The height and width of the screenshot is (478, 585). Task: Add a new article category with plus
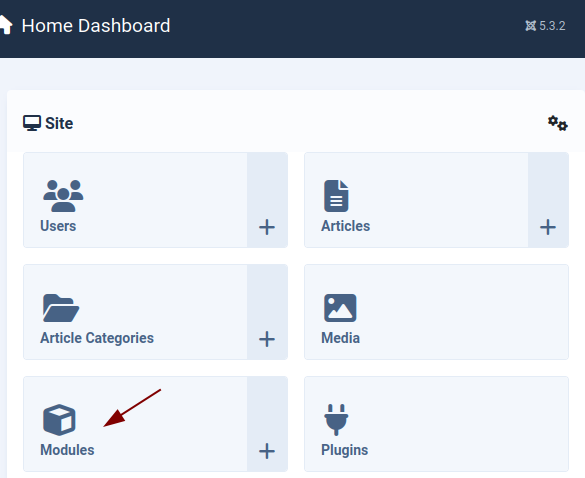pyautogui.click(x=267, y=339)
